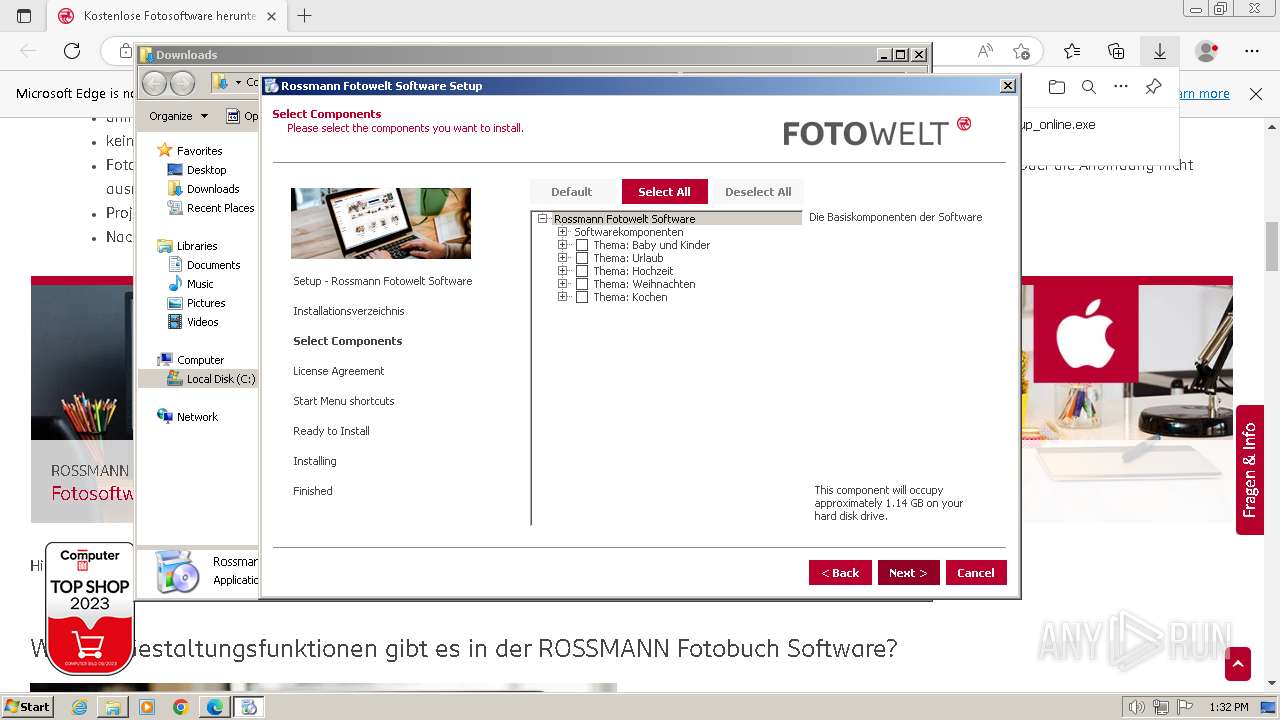The width and height of the screenshot is (1280, 720).
Task: Click the taskbar clock 1:32 PM
Action: (x=1229, y=707)
